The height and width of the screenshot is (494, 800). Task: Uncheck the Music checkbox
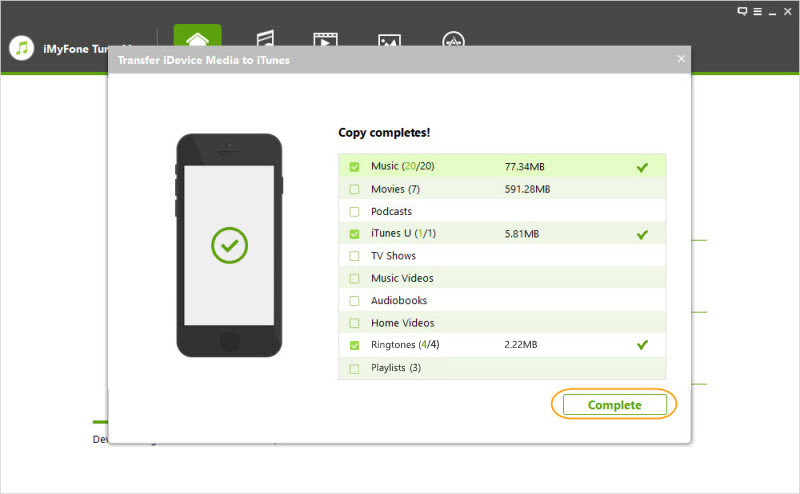tap(354, 167)
